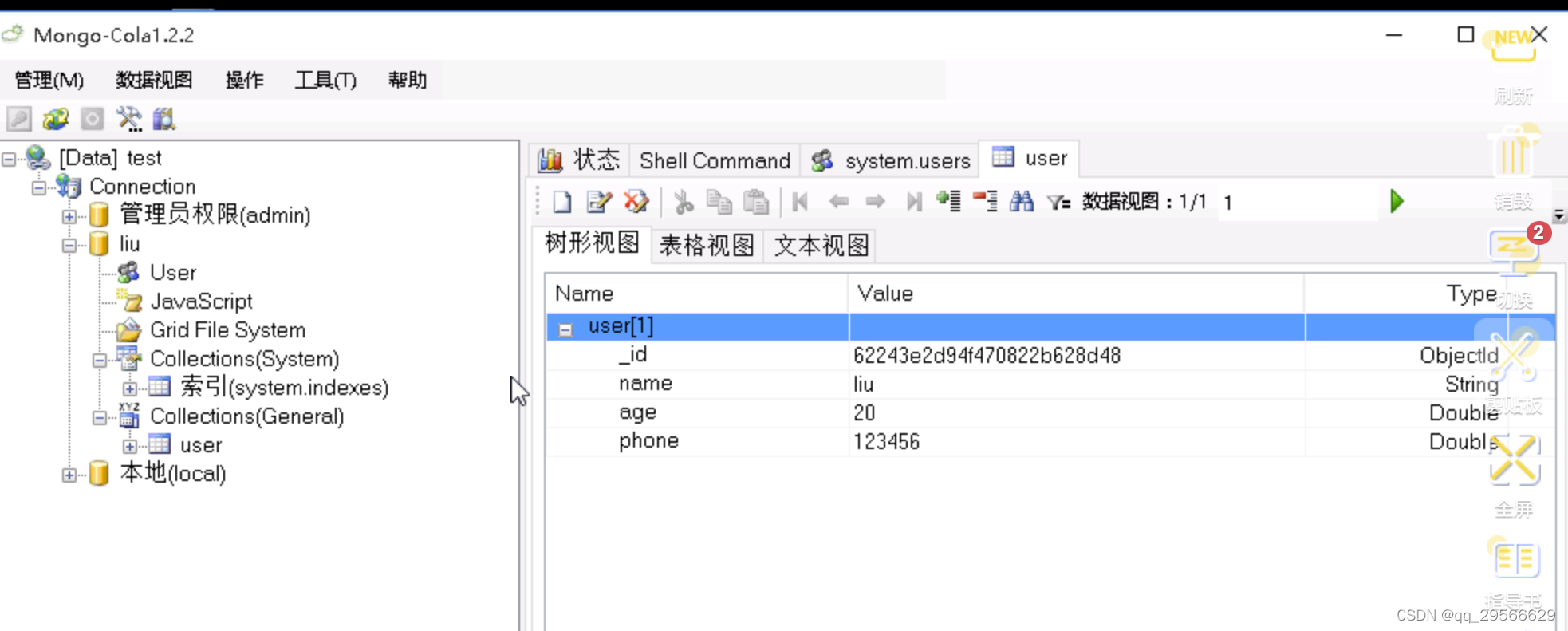Go to previous page left arrow
This screenshot has height=631, width=1568.
click(x=838, y=202)
